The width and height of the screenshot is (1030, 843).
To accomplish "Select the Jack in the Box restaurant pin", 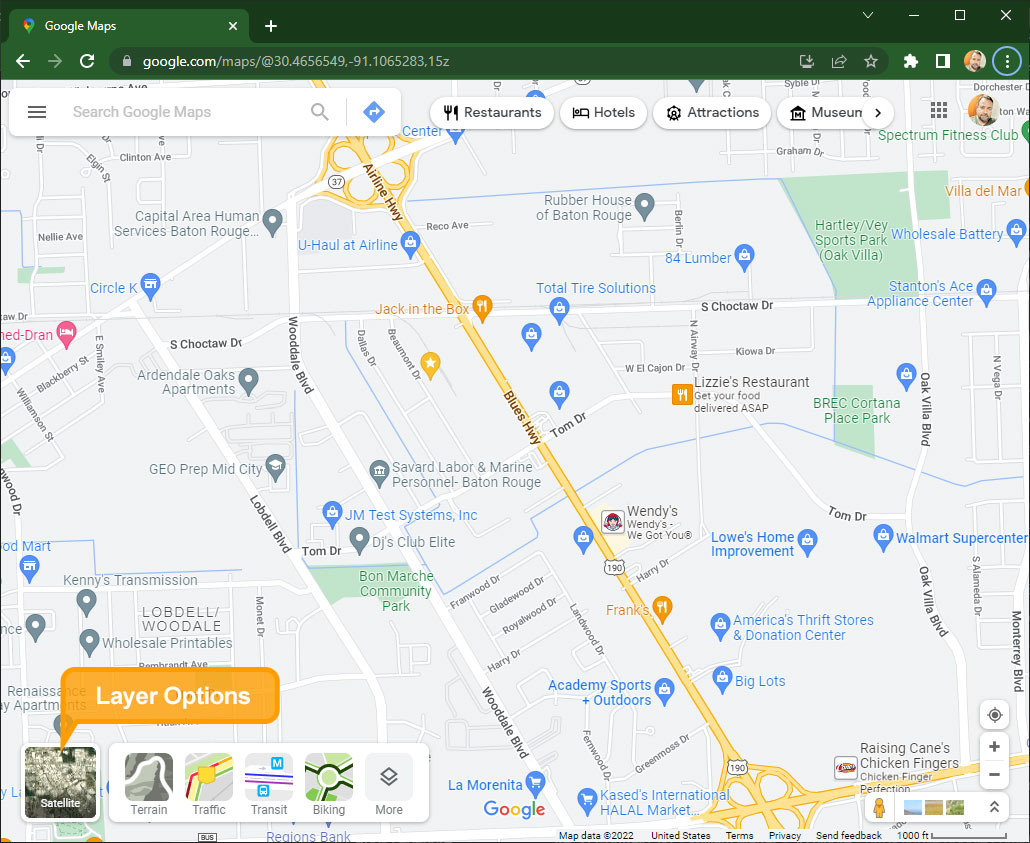I will 482,308.
